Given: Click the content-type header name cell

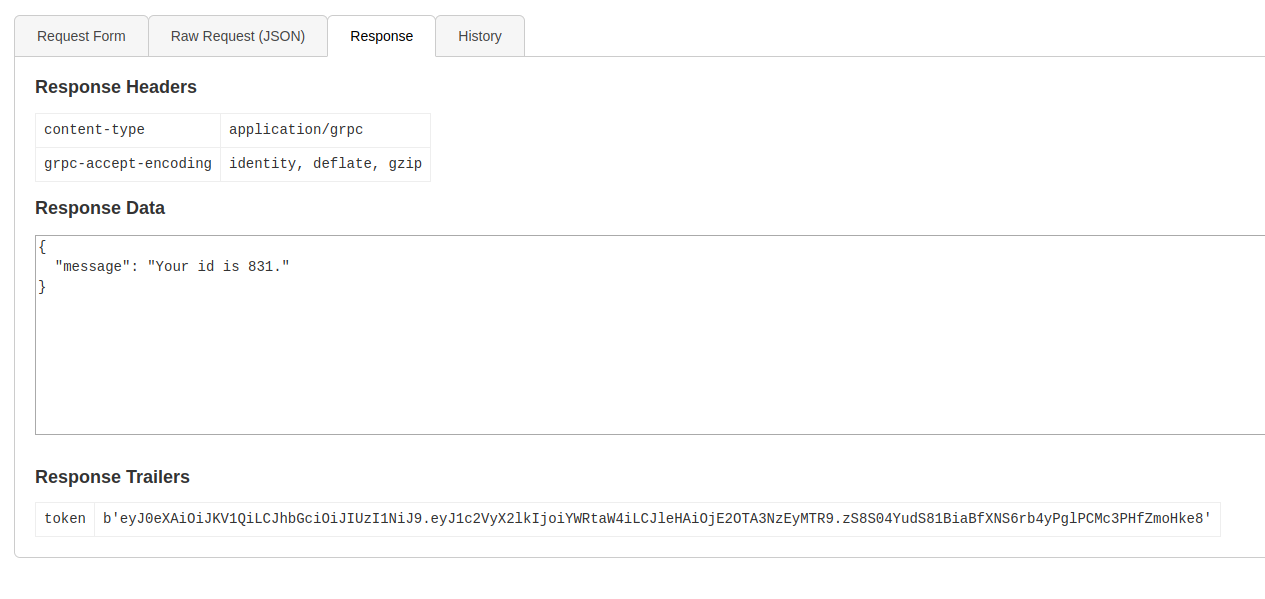Looking at the screenshot, I should [94, 130].
